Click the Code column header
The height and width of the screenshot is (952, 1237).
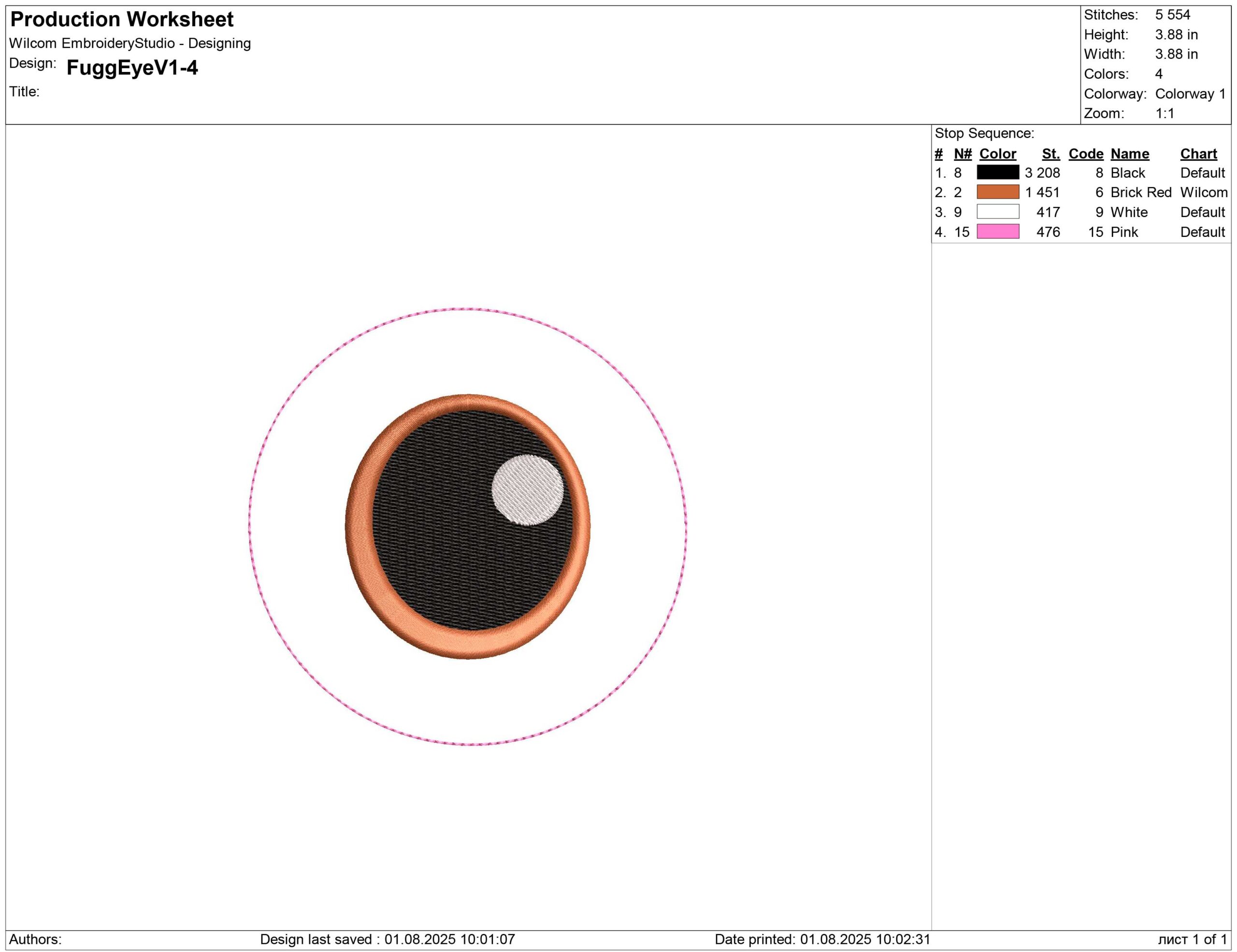click(x=1086, y=154)
